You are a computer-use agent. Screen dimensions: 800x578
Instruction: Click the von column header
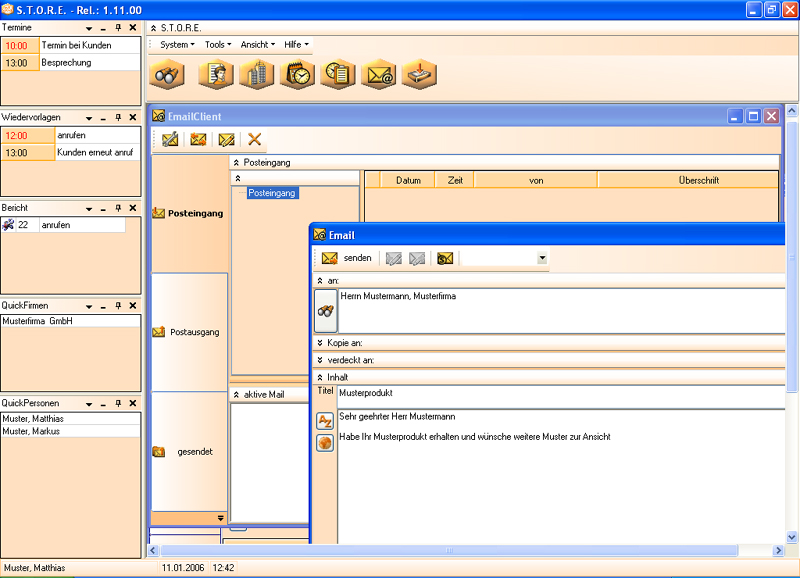click(536, 180)
